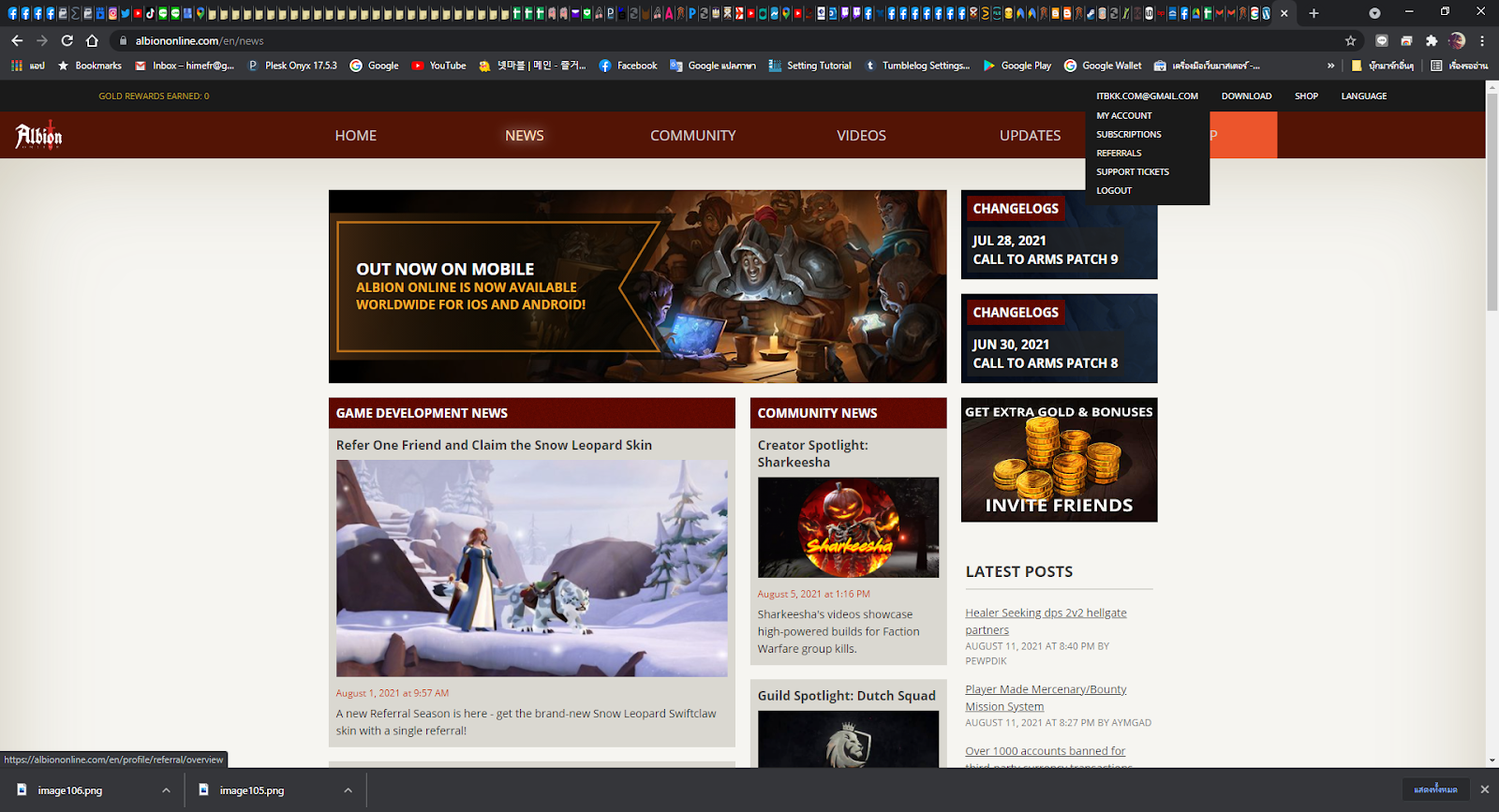Open Out Now On Mobile banner

pos(637,287)
